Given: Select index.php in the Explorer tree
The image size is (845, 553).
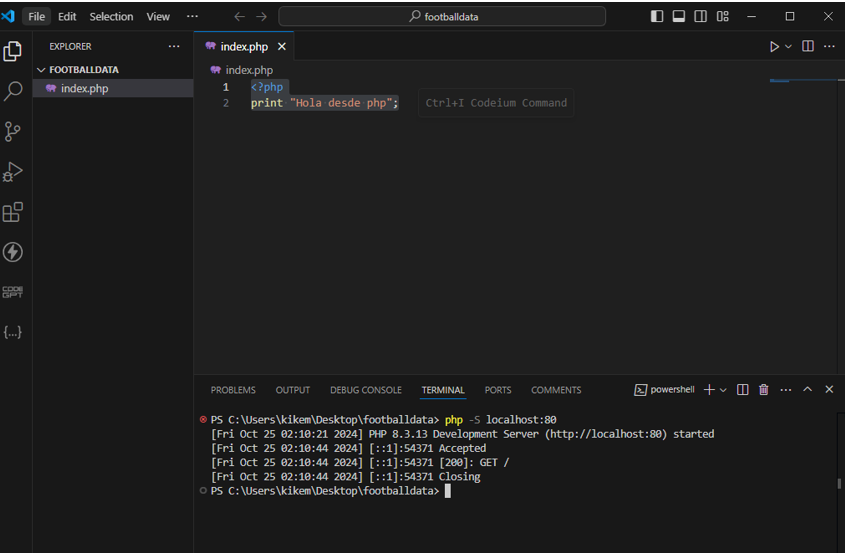Looking at the screenshot, I should coord(84,88).
